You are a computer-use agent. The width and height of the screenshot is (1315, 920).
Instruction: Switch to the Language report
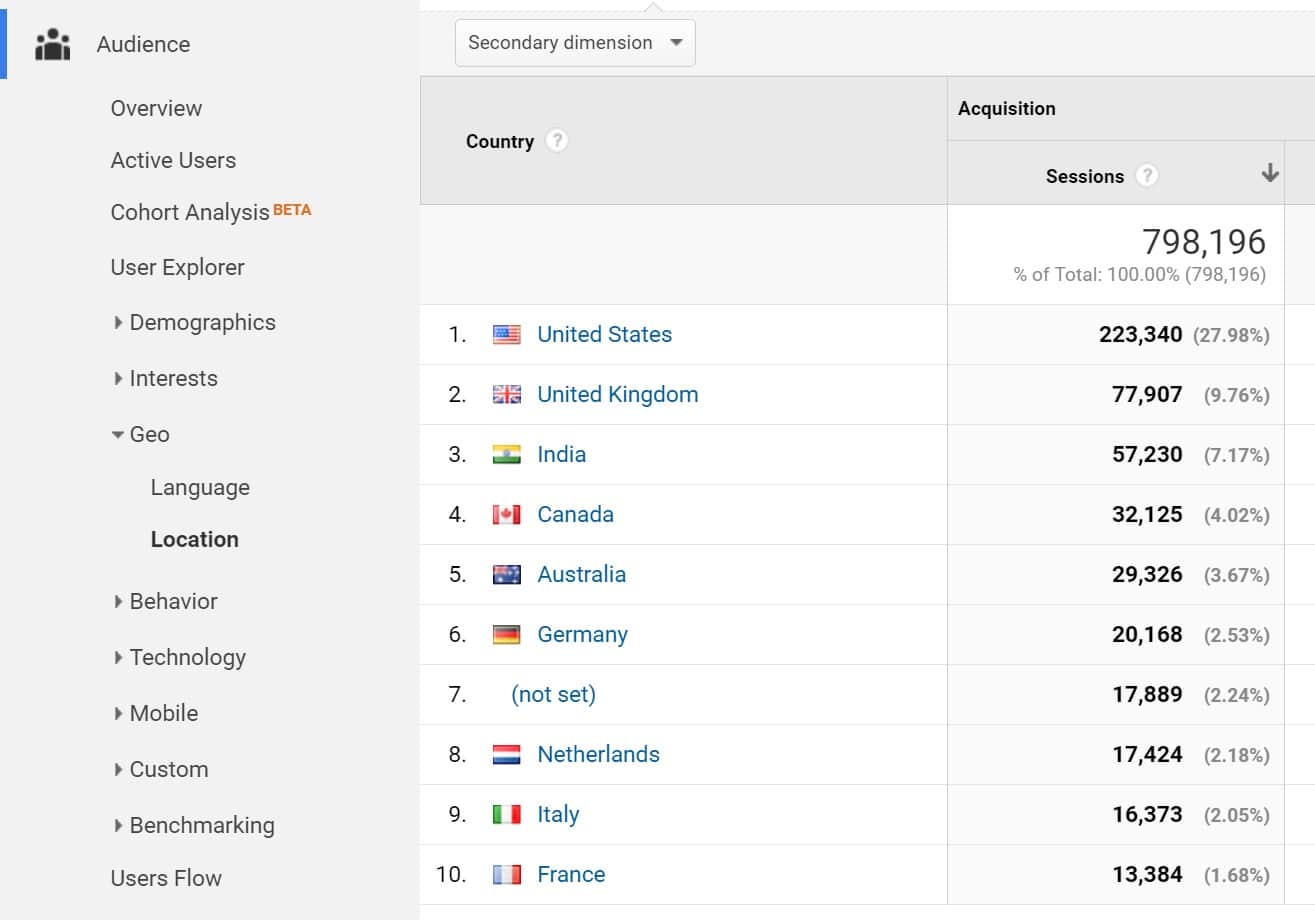[200, 487]
